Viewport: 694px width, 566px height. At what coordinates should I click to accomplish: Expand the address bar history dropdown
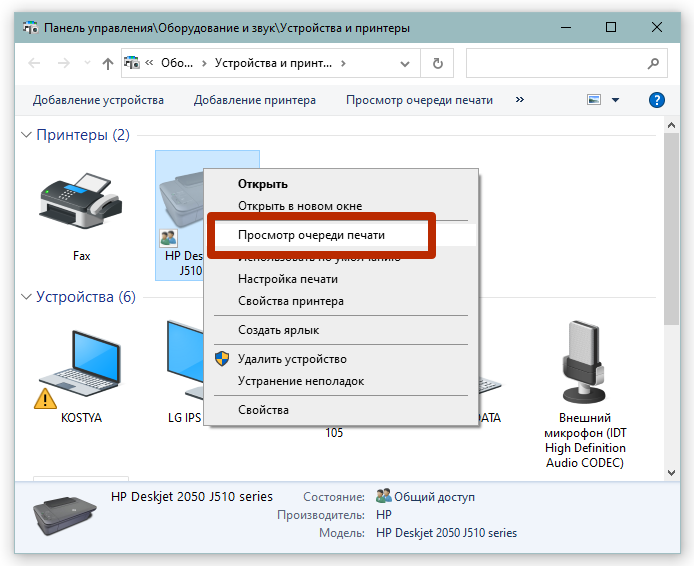point(405,64)
